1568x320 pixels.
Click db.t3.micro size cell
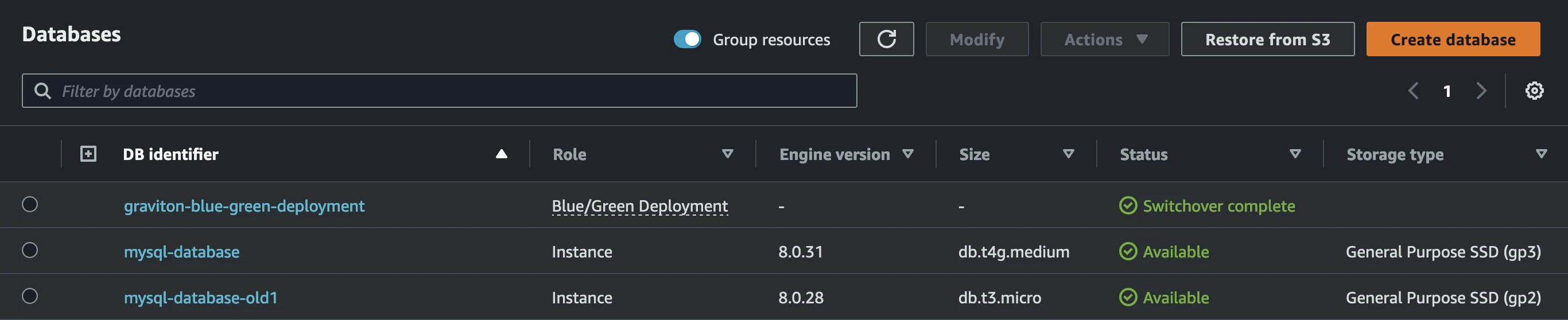point(999,298)
